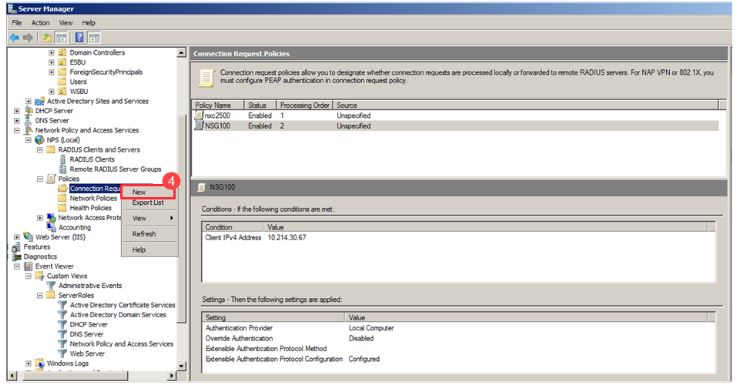The image size is (741, 392).
Task: Expand the Web Server (IIS) node
Action: click(x=17, y=237)
